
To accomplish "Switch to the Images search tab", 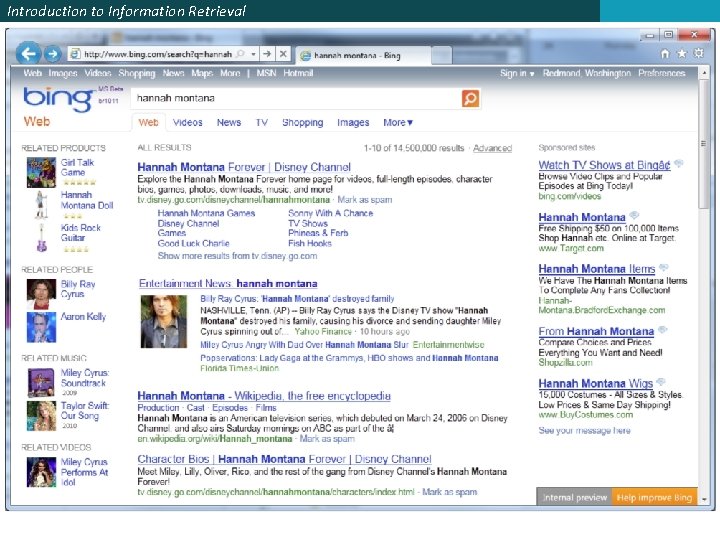I will pyautogui.click(x=353, y=123).
